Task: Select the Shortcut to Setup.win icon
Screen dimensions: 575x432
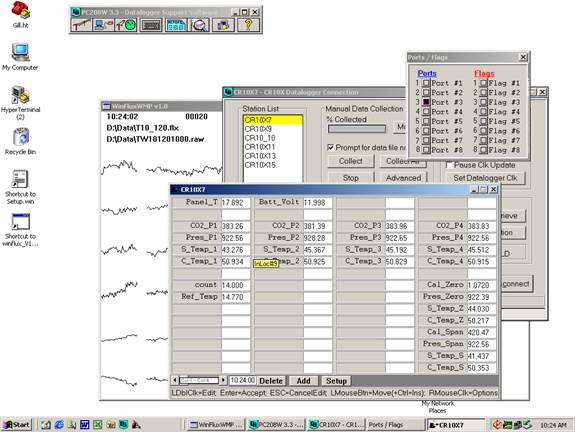Action: tap(21, 187)
